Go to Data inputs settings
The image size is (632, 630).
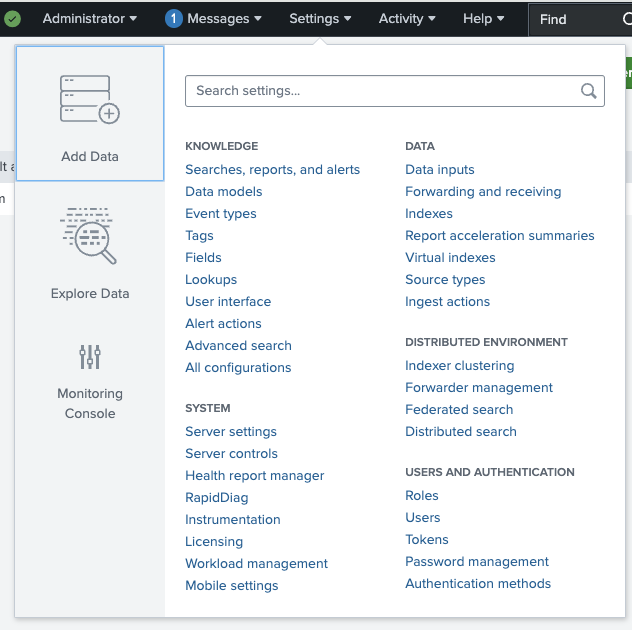[x=440, y=170]
